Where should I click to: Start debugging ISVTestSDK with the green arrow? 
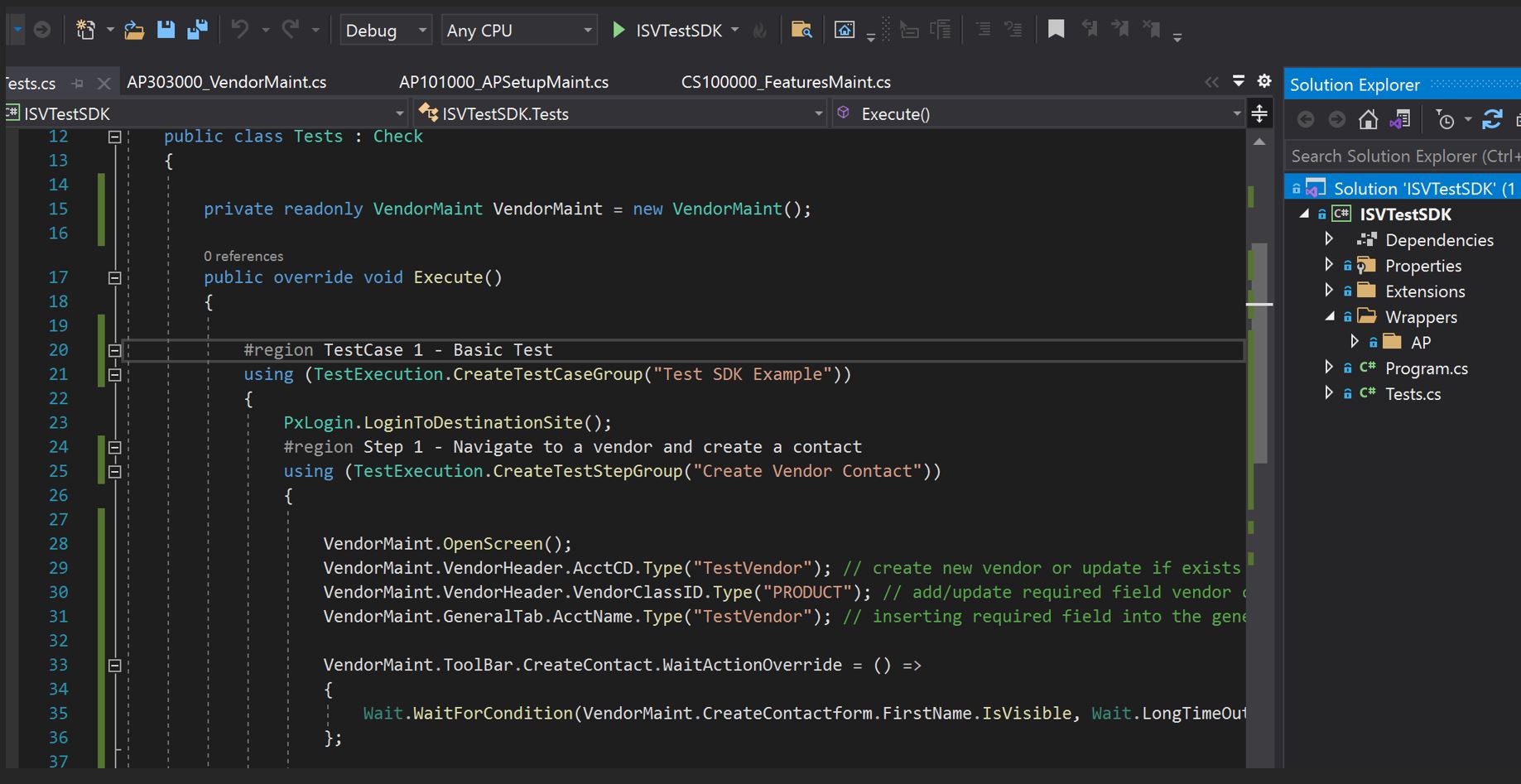(x=619, y=31)
